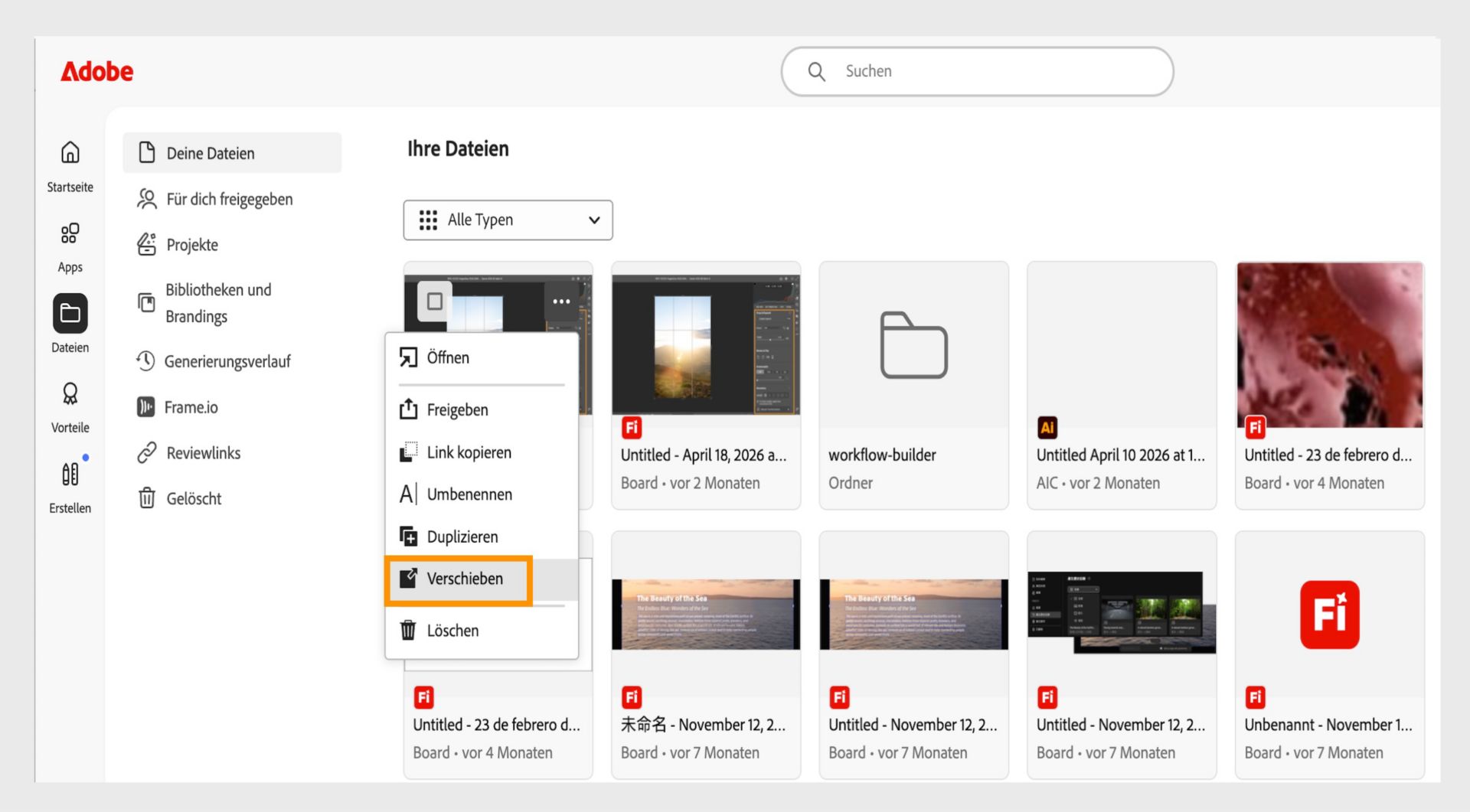This screenshot has height=812, width=1470.
Task: Click 'AIC • vor 2 Monaten' text
Action: 1098,483
